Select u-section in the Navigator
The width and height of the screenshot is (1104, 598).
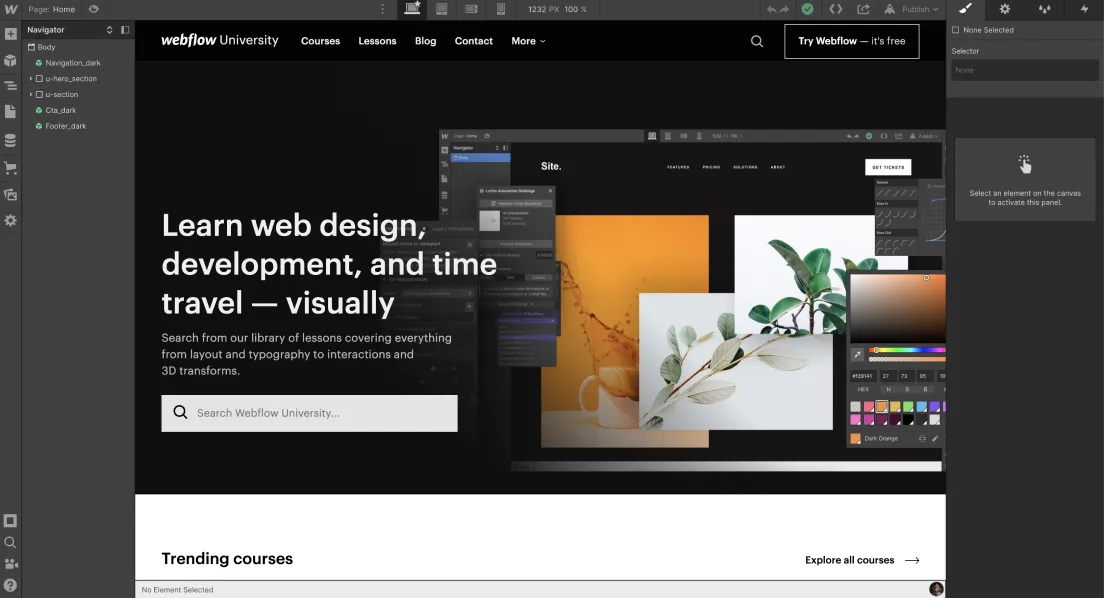point(62,94)
